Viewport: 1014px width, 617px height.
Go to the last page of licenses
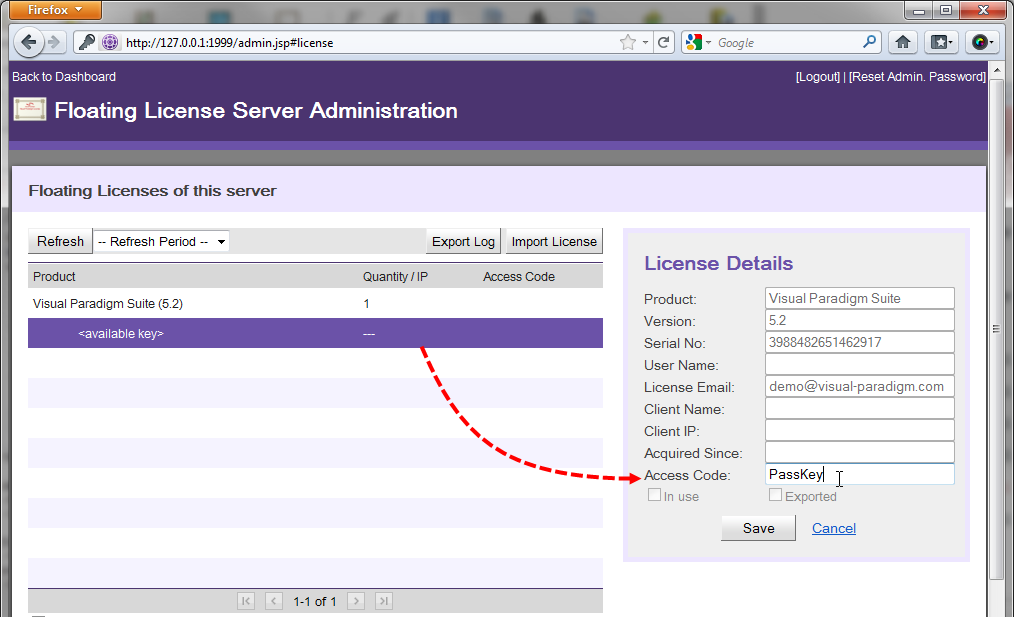pos(383,601)
